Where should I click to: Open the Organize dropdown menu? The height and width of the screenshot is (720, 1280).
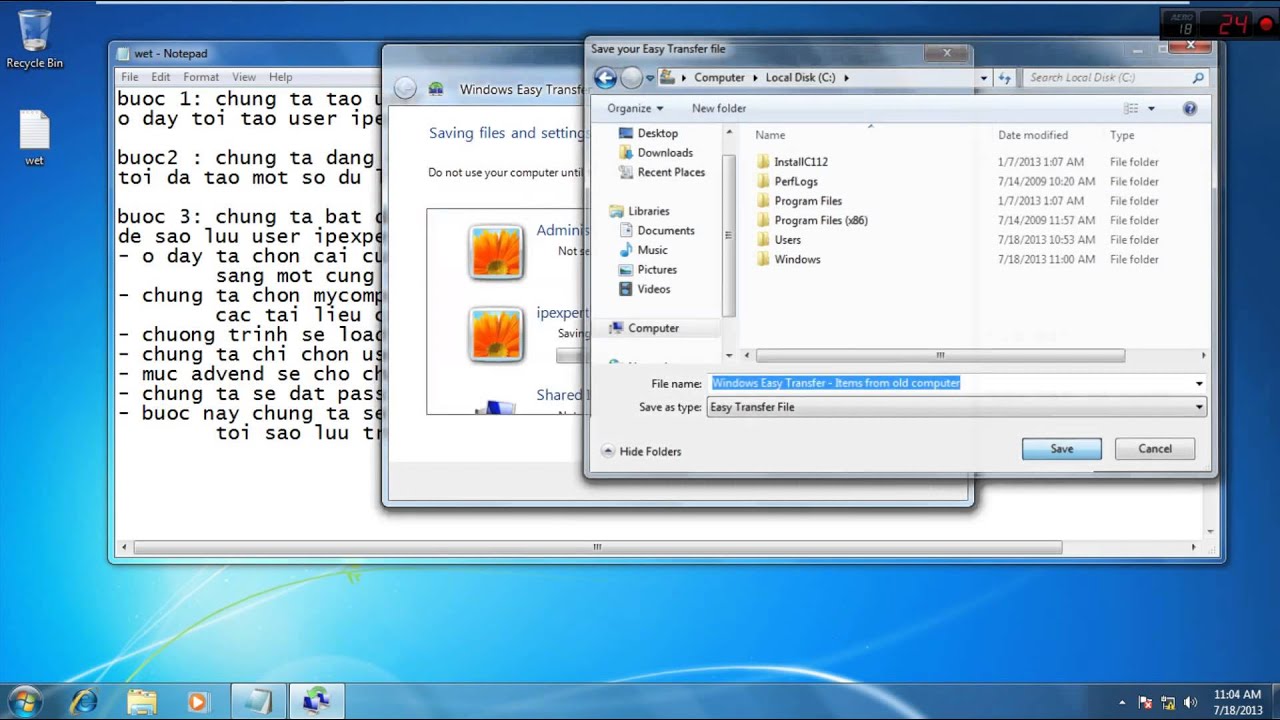pos(635,108)
